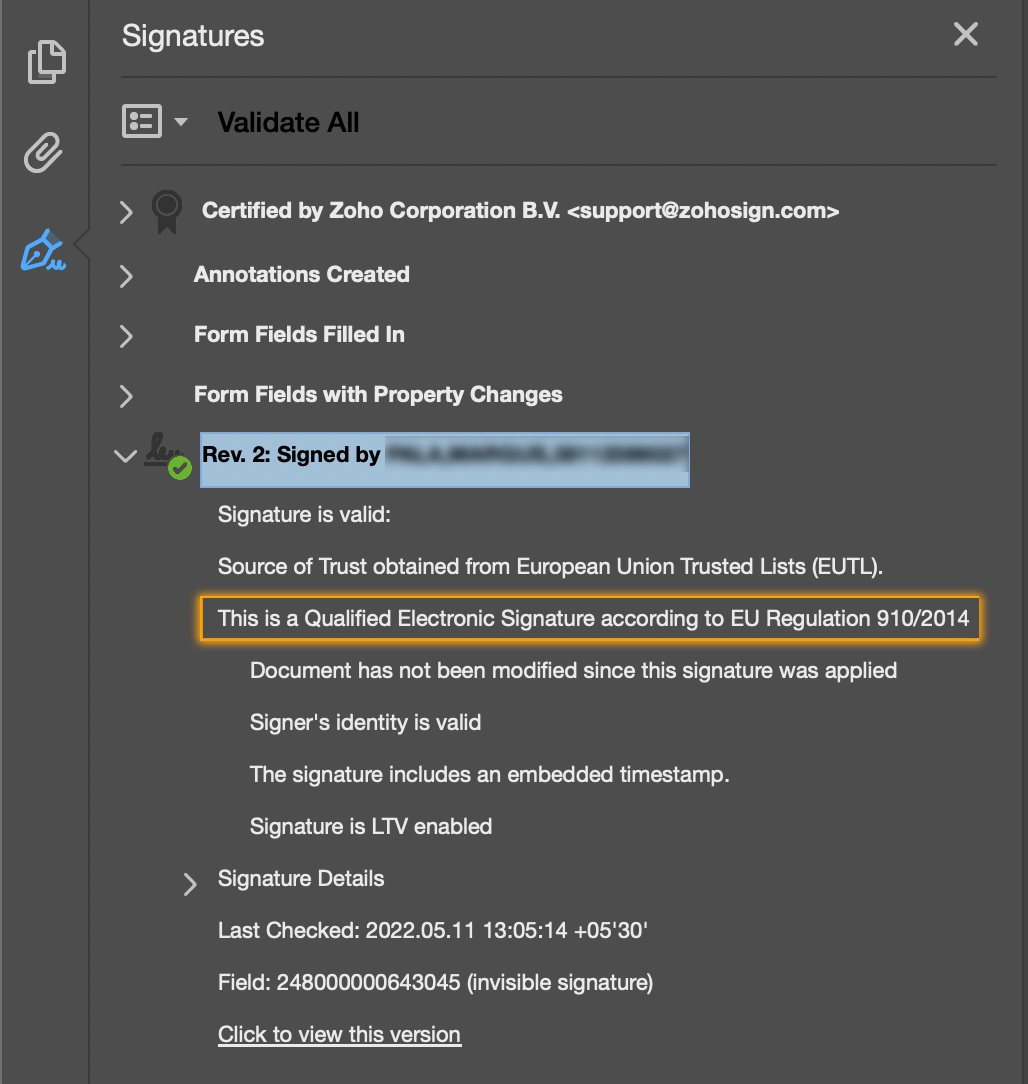Expand the Annotations Created section
The width and height of the screenshot is (1028, 1084).
(x=126, y=275)
